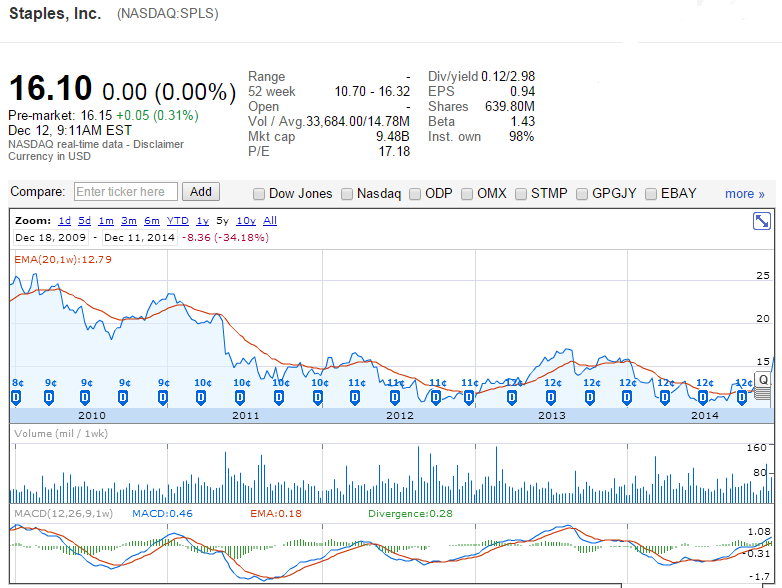Click the 52 week range 10.70 - 16.32
The height and width of the screenshot is (588, 782).
coord(372,92)
